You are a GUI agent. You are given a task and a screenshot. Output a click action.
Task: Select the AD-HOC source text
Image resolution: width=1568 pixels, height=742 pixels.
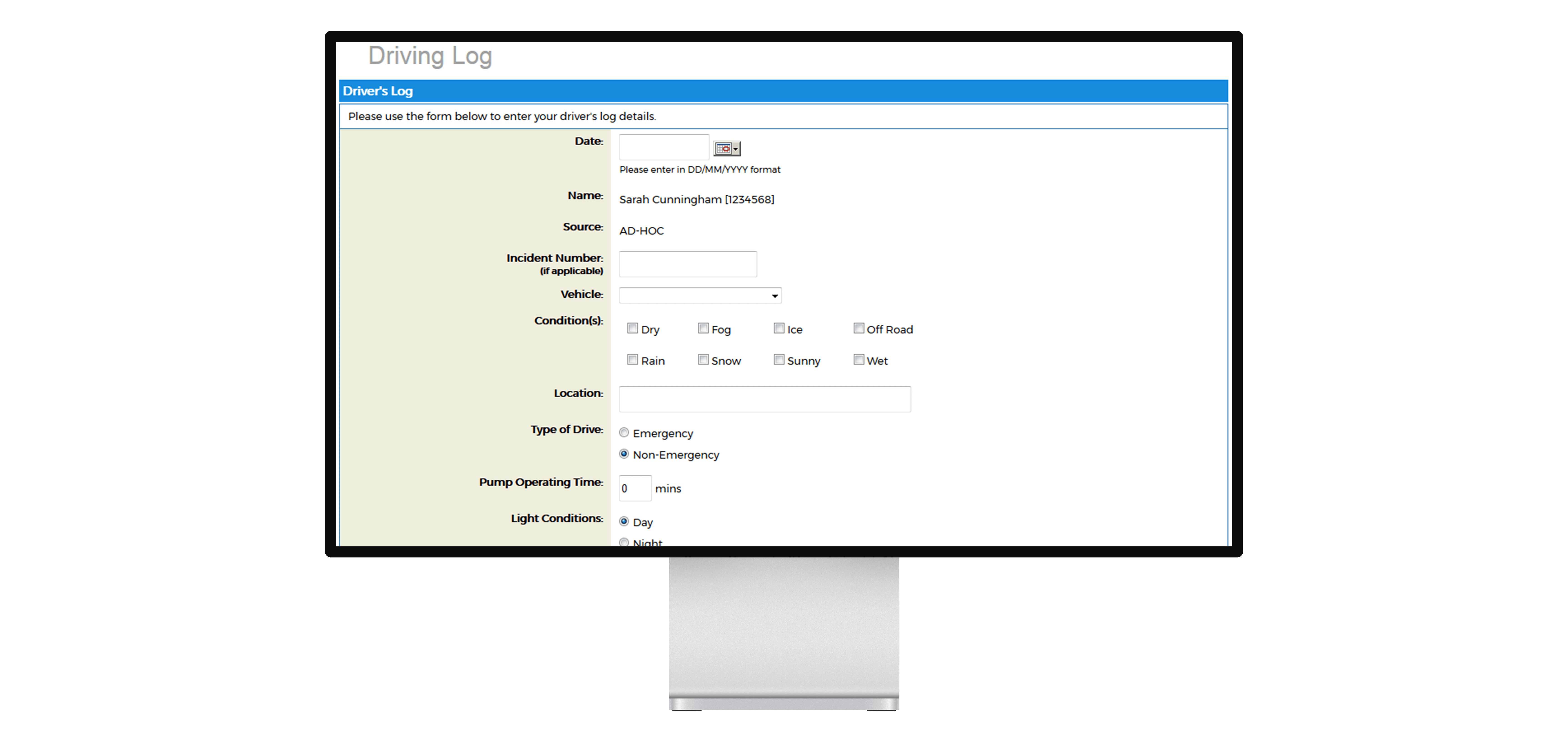(642, 231)
